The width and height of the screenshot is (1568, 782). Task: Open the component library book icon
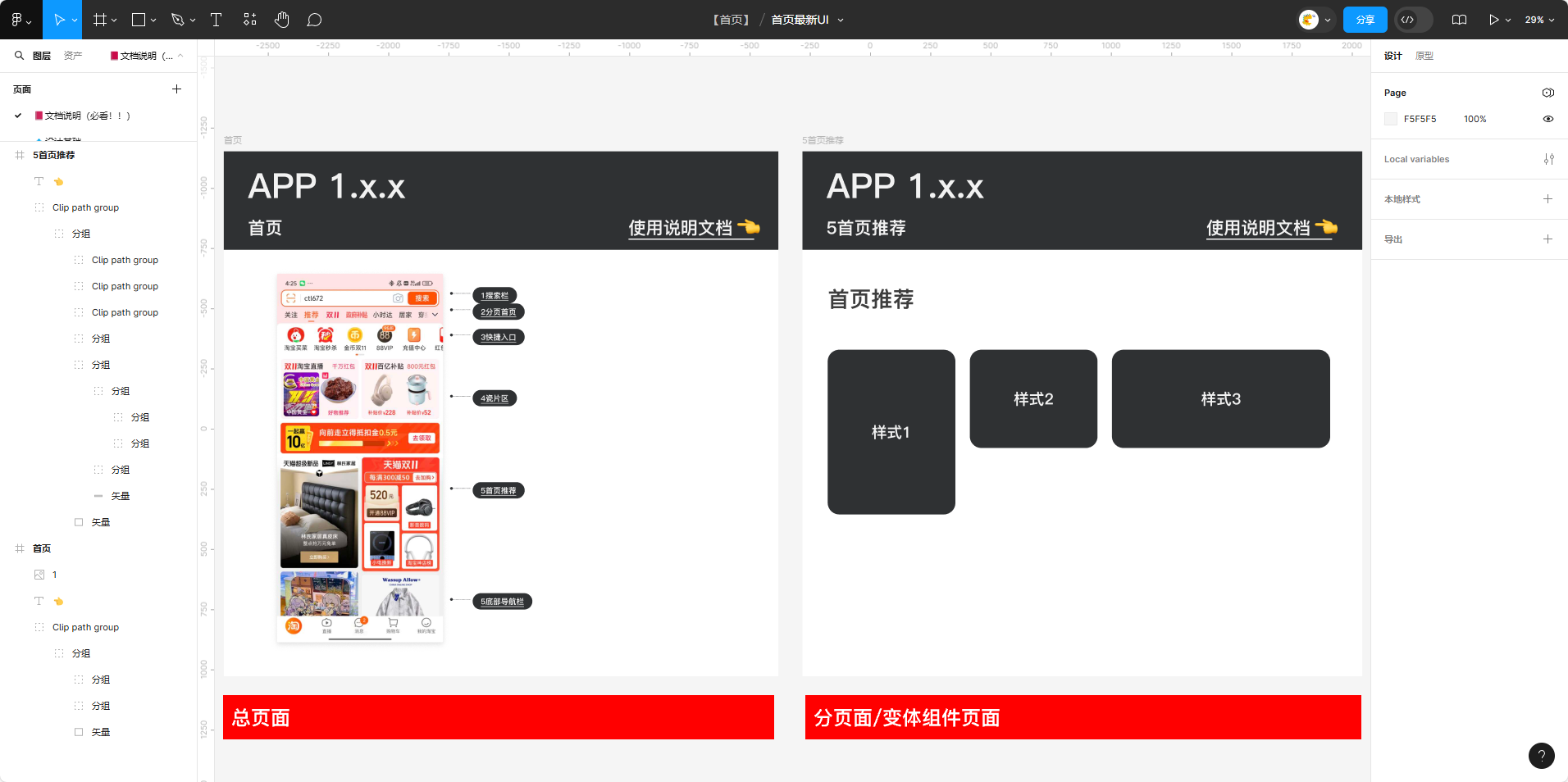click(x=1459, y=19)
